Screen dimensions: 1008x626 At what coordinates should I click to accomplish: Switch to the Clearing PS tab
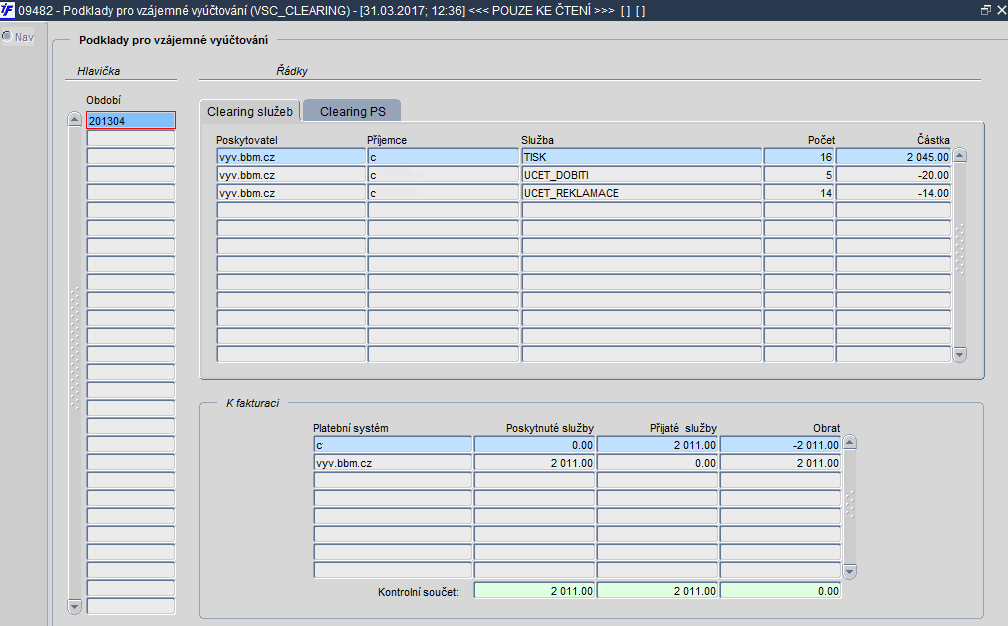(x=352, y=111)
